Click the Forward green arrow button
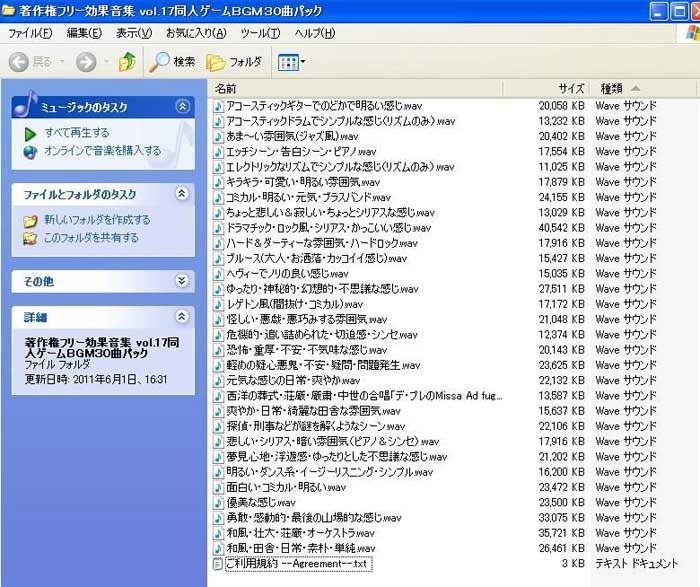This screenshot has height=587, width=700. [x=86, y=62]
